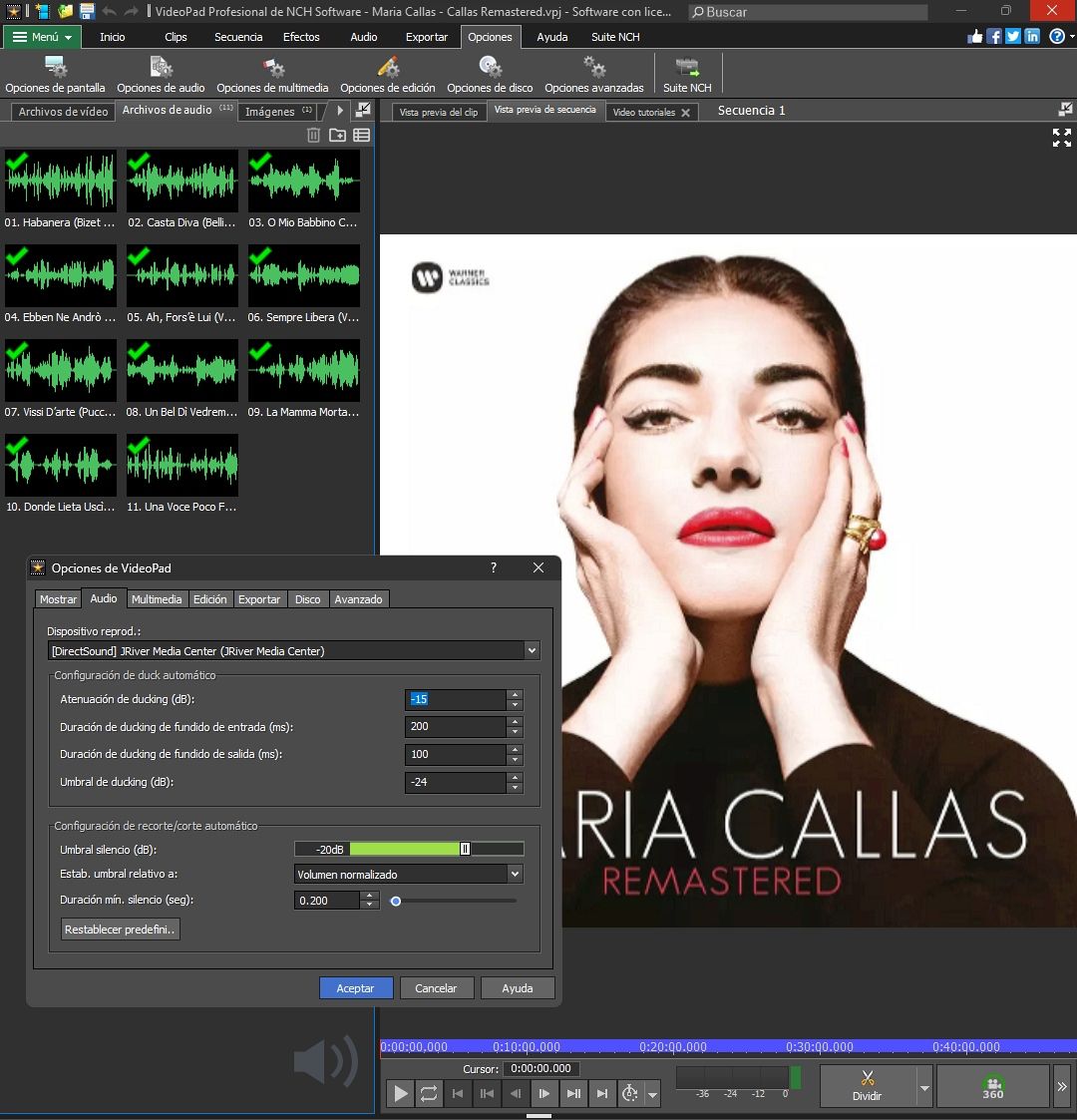This screenshot has height=1120, width=1077.
Task: Expand the Volumen normalizado combo box
Action: [515, 875]
